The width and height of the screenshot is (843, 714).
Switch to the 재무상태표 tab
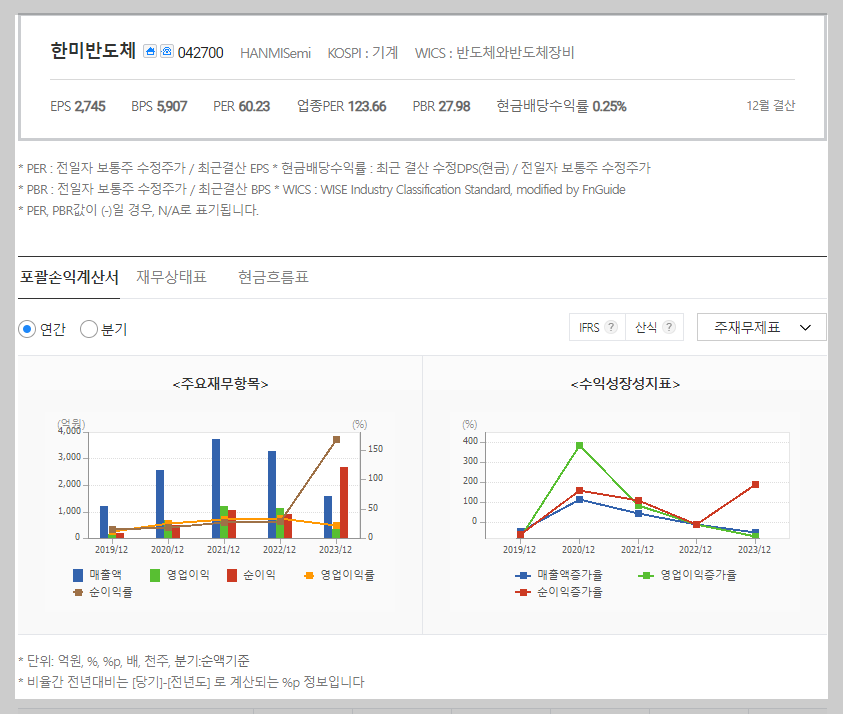tap(172, 277)
